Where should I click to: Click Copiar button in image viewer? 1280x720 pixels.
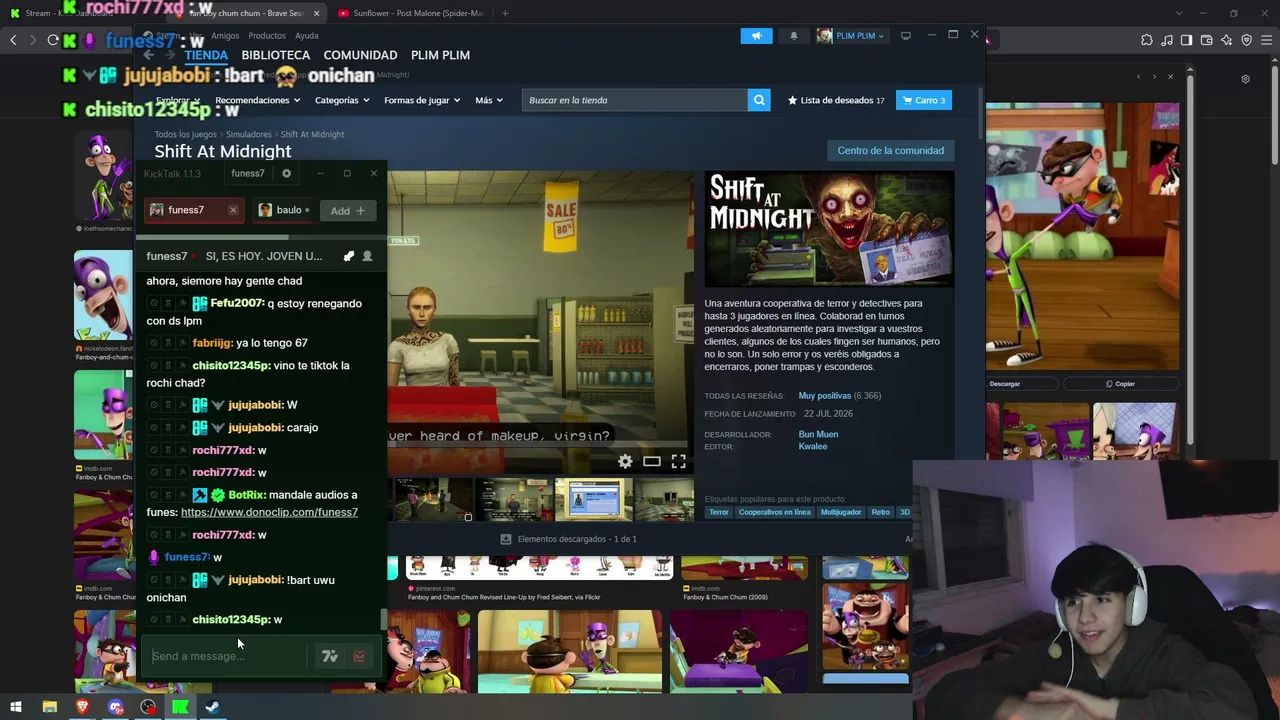[1120, 384]
